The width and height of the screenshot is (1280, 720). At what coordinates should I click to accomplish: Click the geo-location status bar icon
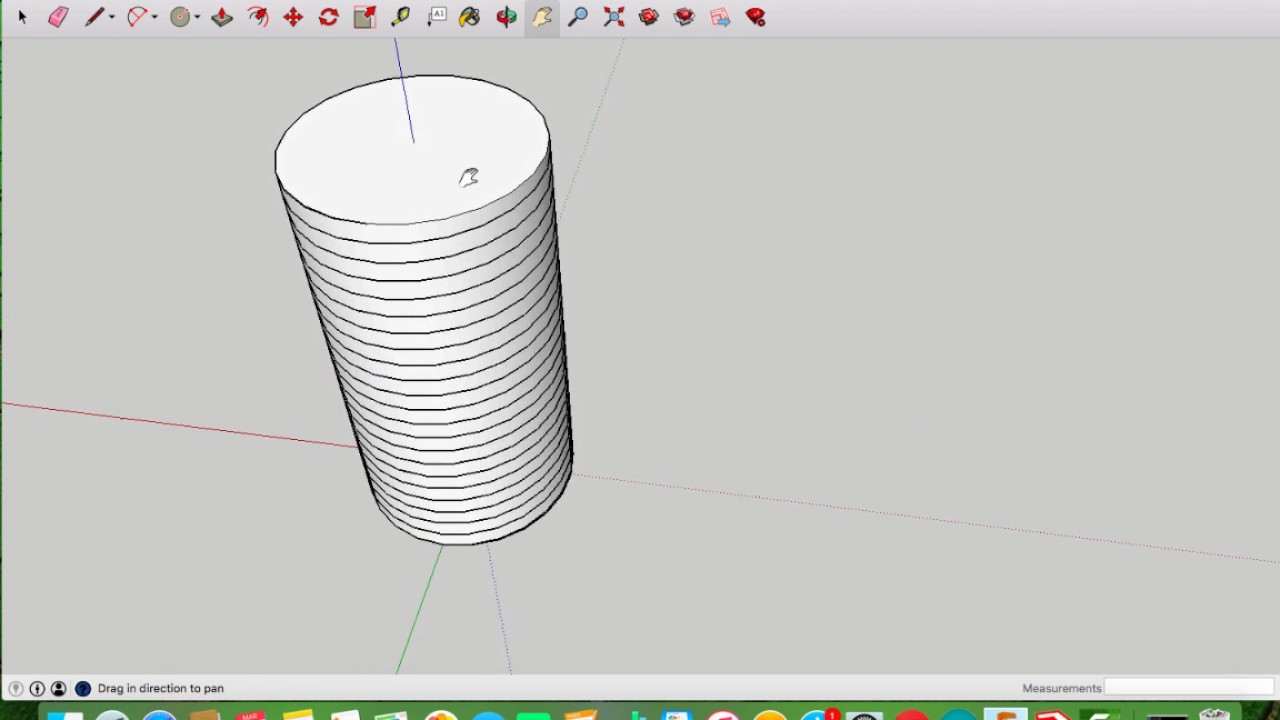pyautogui.click(x=15, y=688)
